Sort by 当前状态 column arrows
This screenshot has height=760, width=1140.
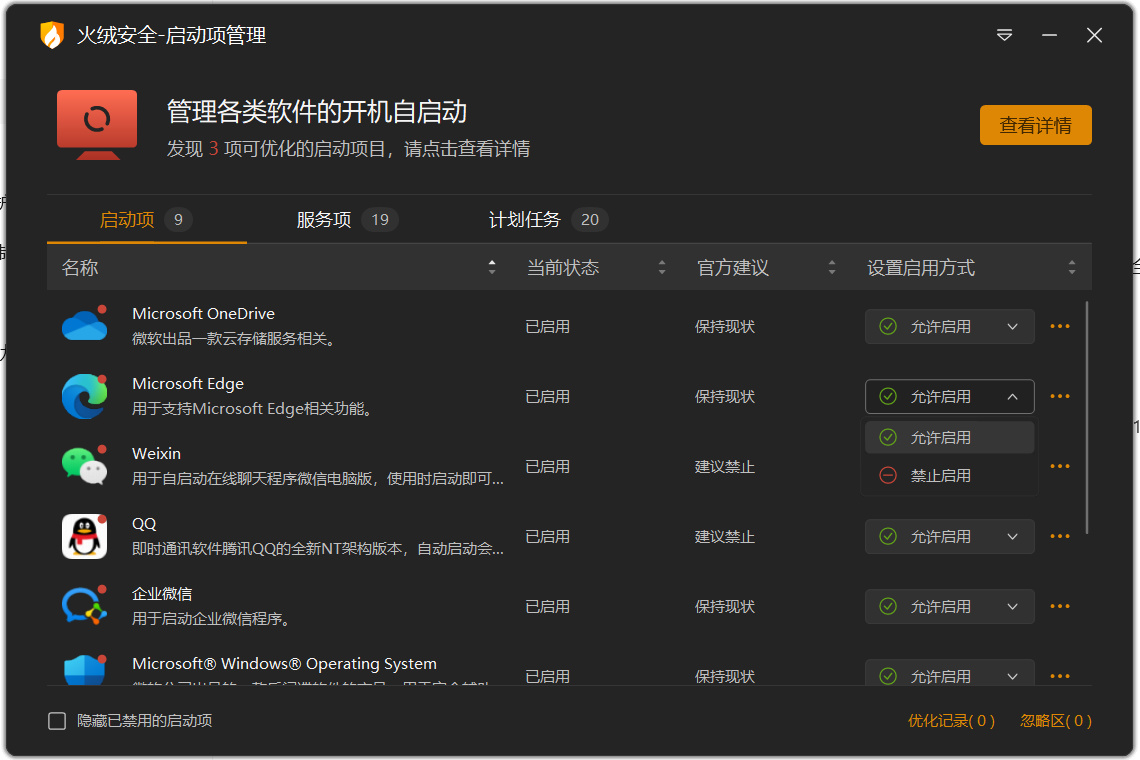(662, 268)
